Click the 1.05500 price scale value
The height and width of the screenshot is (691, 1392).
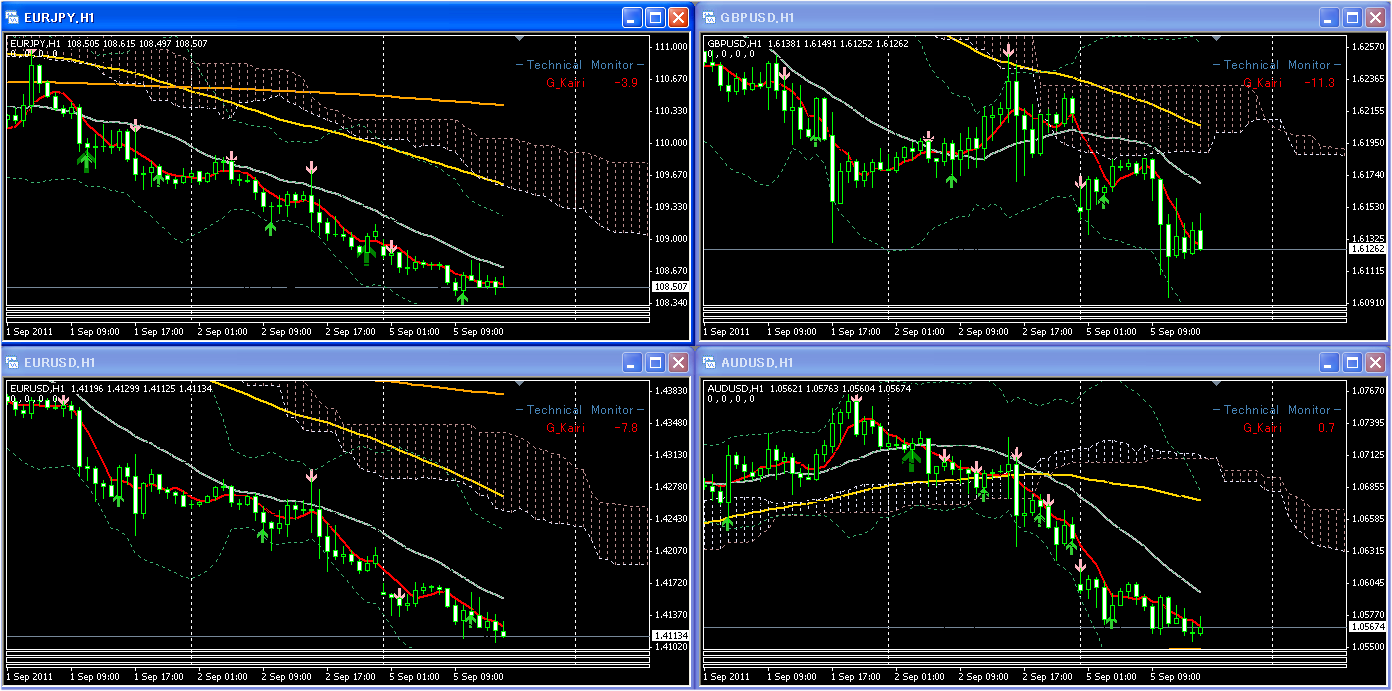pos(1367,647)
